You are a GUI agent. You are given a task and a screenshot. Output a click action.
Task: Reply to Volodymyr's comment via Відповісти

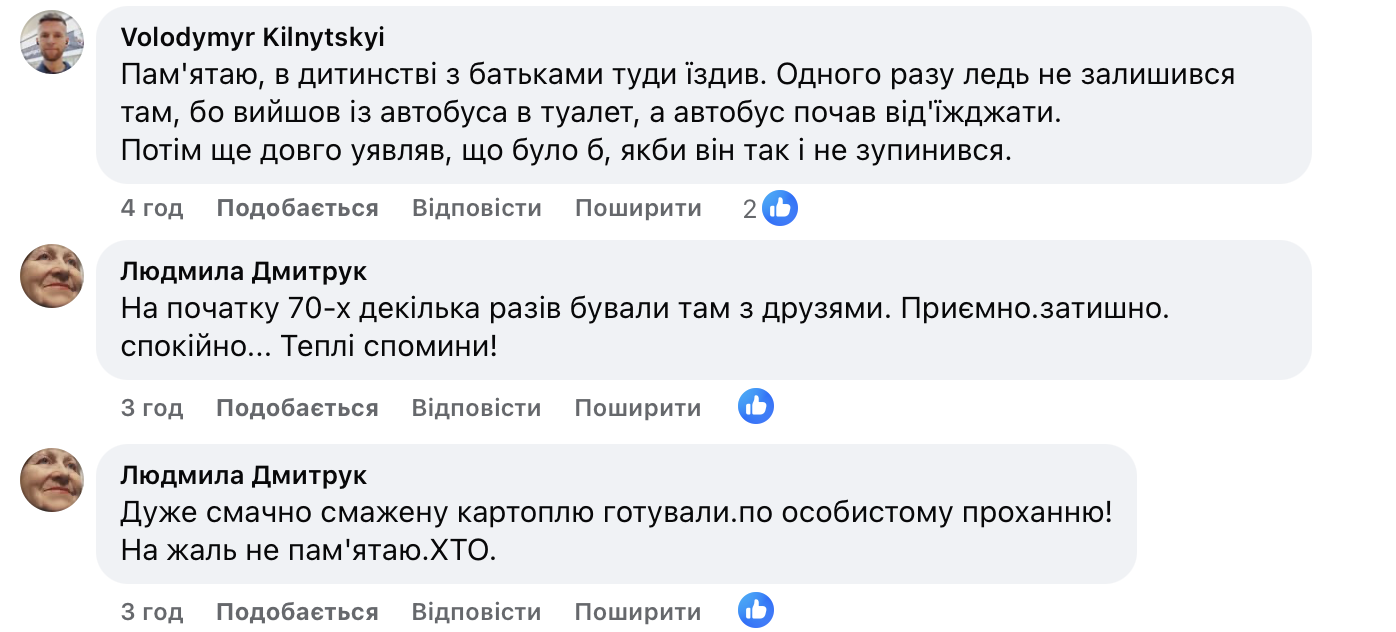tap(476, 208)
